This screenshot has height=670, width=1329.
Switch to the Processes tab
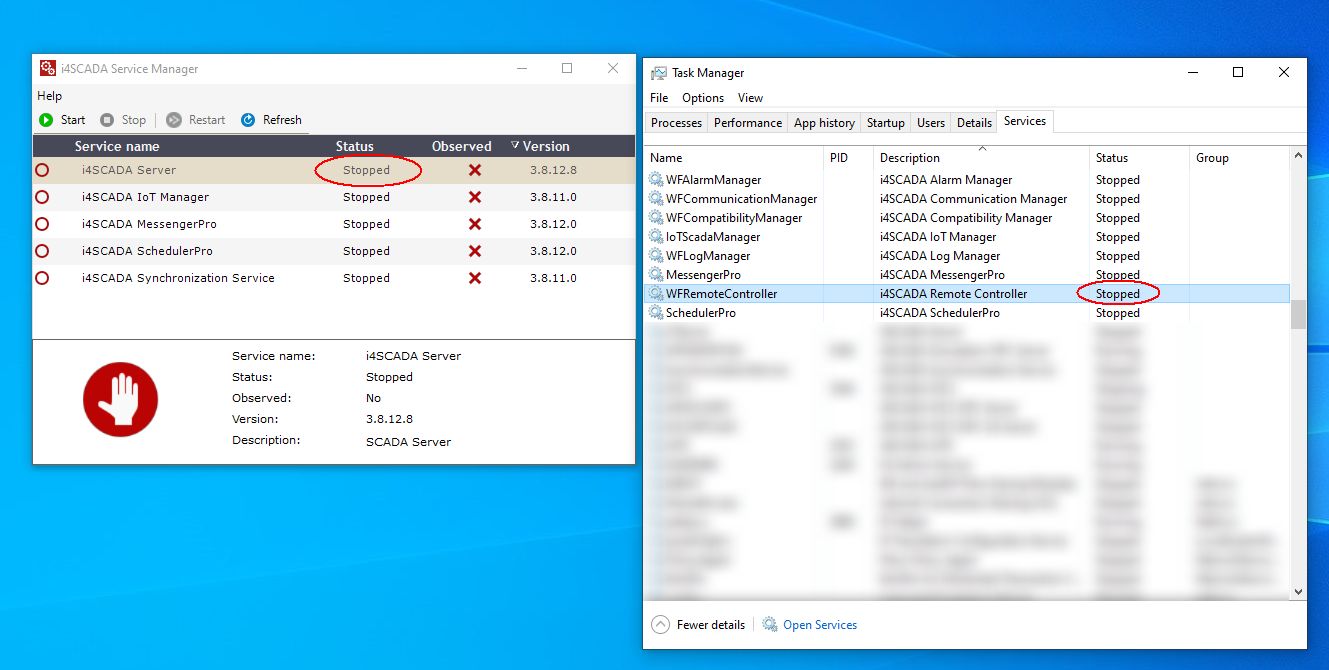click(x=677, y=123)
